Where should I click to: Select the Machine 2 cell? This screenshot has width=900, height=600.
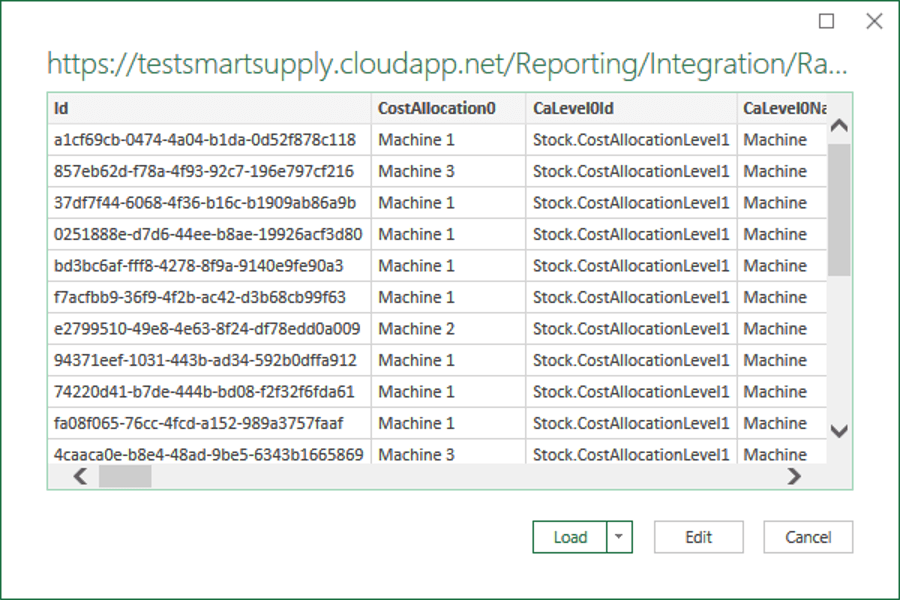417,329
